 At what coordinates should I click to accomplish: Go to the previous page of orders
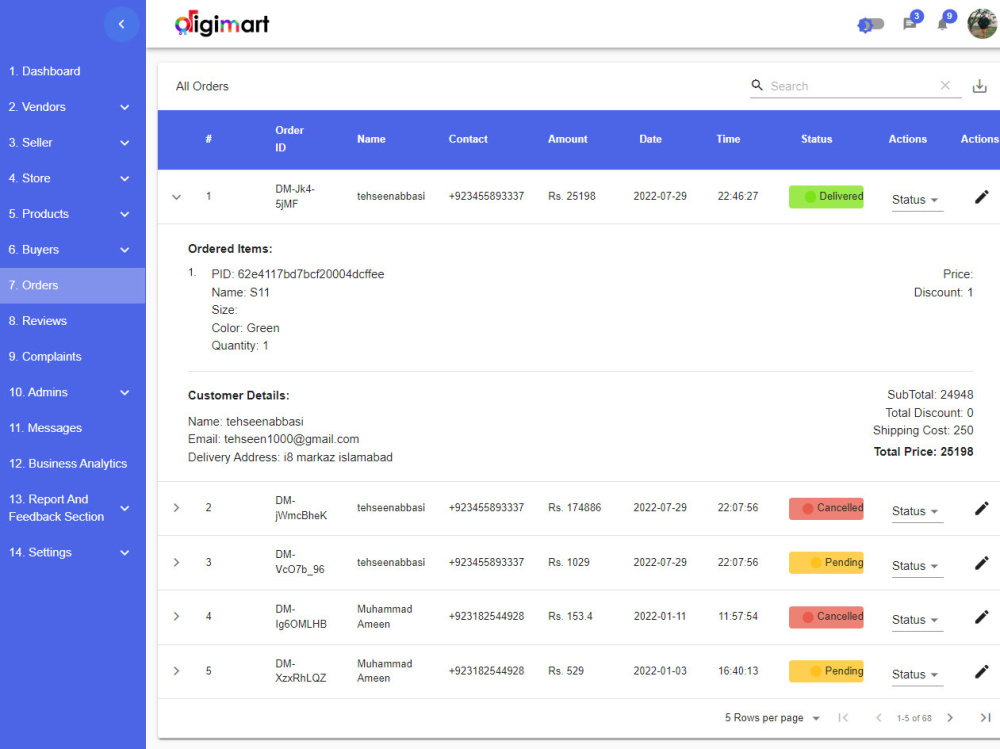[878, 718]
